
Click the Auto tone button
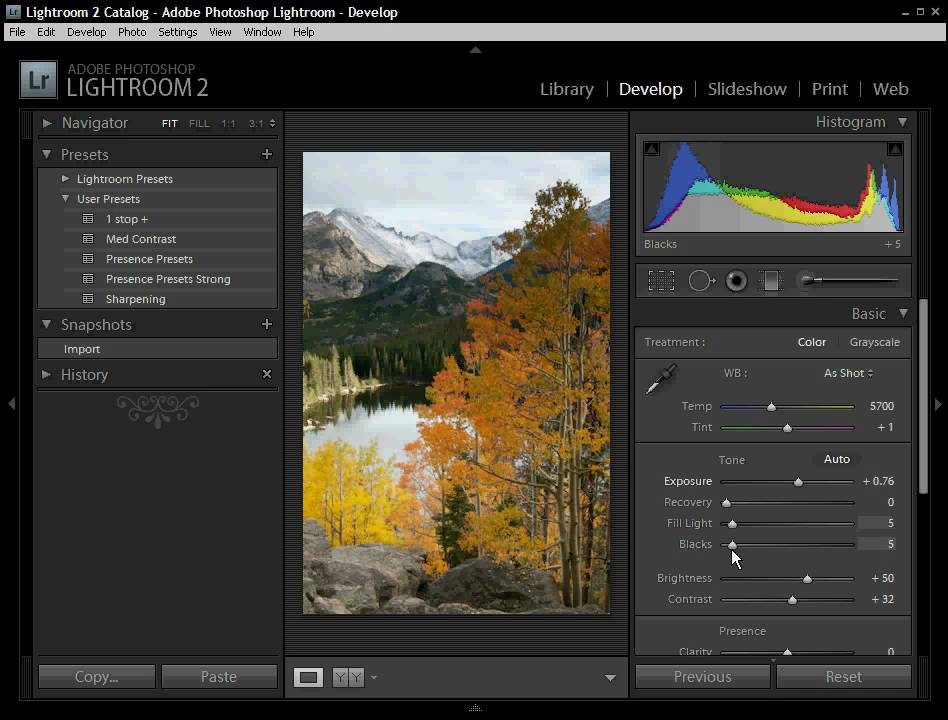(837, 459)
